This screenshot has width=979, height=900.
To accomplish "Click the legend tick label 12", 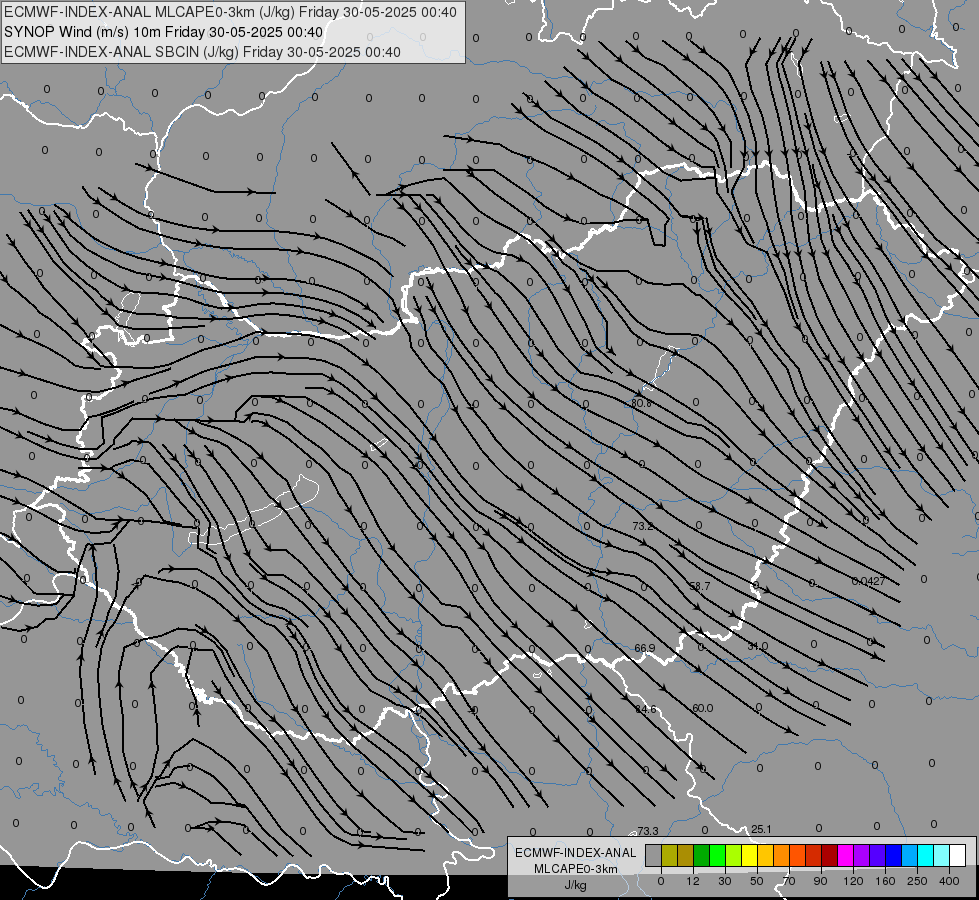I will pos(693,881).
